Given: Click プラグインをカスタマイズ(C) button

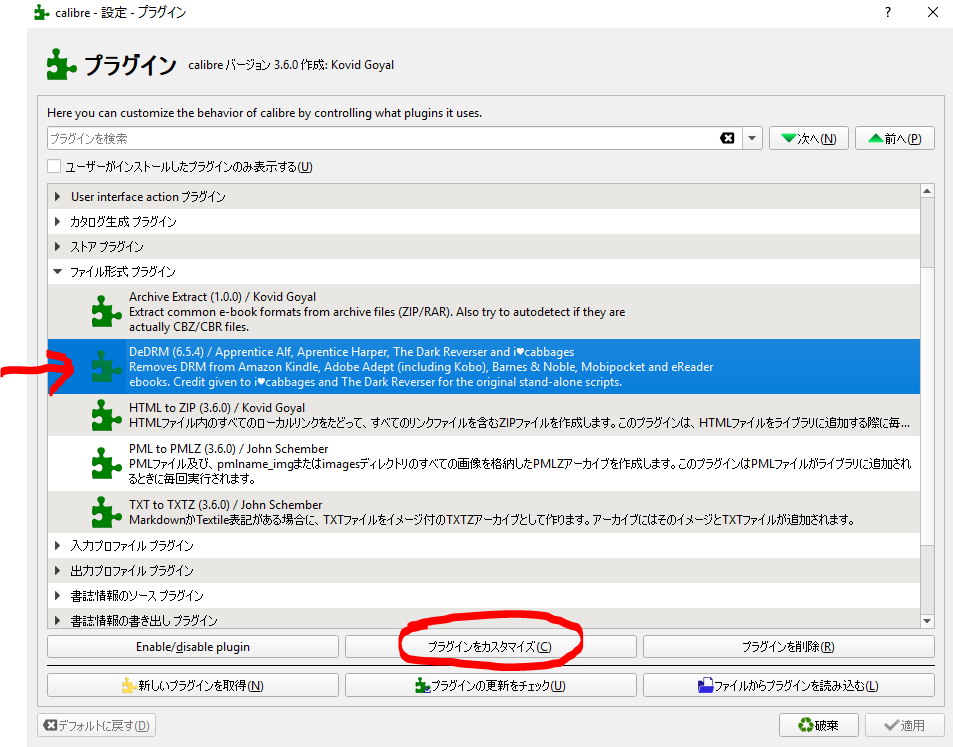Looking at the screenshot, I should tap(490, 647).
